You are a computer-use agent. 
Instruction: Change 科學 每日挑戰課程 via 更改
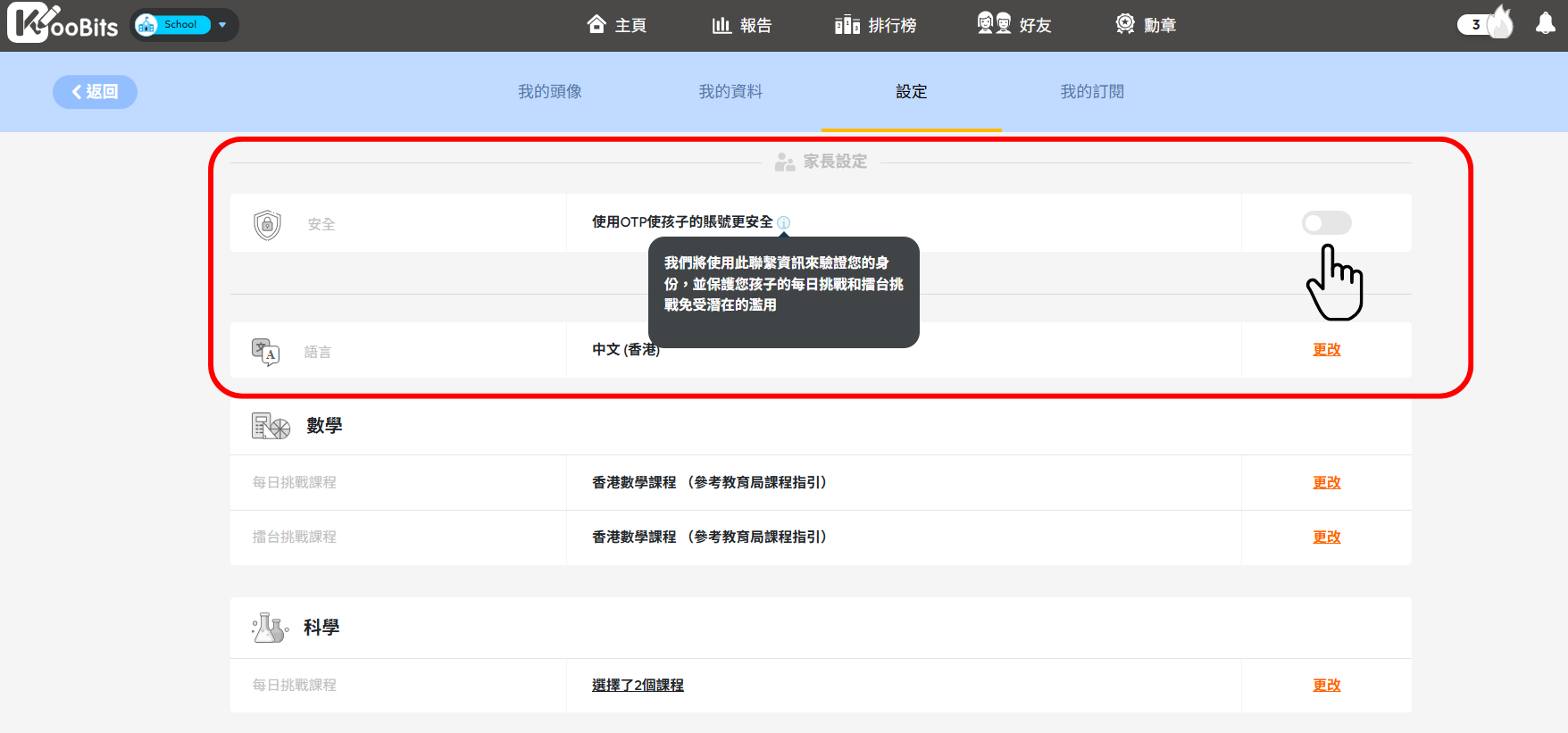1327,686
